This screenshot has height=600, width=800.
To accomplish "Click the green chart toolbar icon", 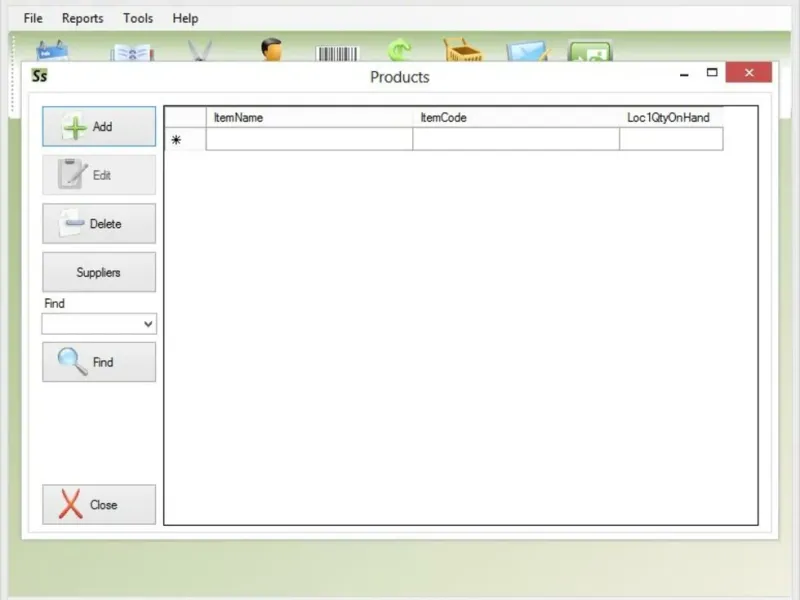I will pos(590,51).
